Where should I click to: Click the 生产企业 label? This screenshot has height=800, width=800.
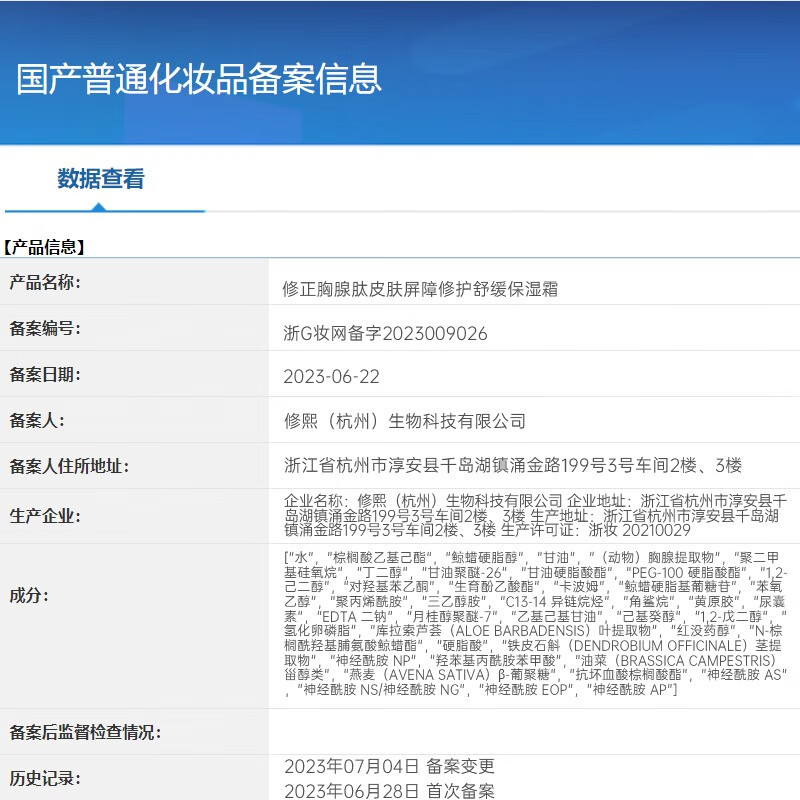click(x=45, y=516)
